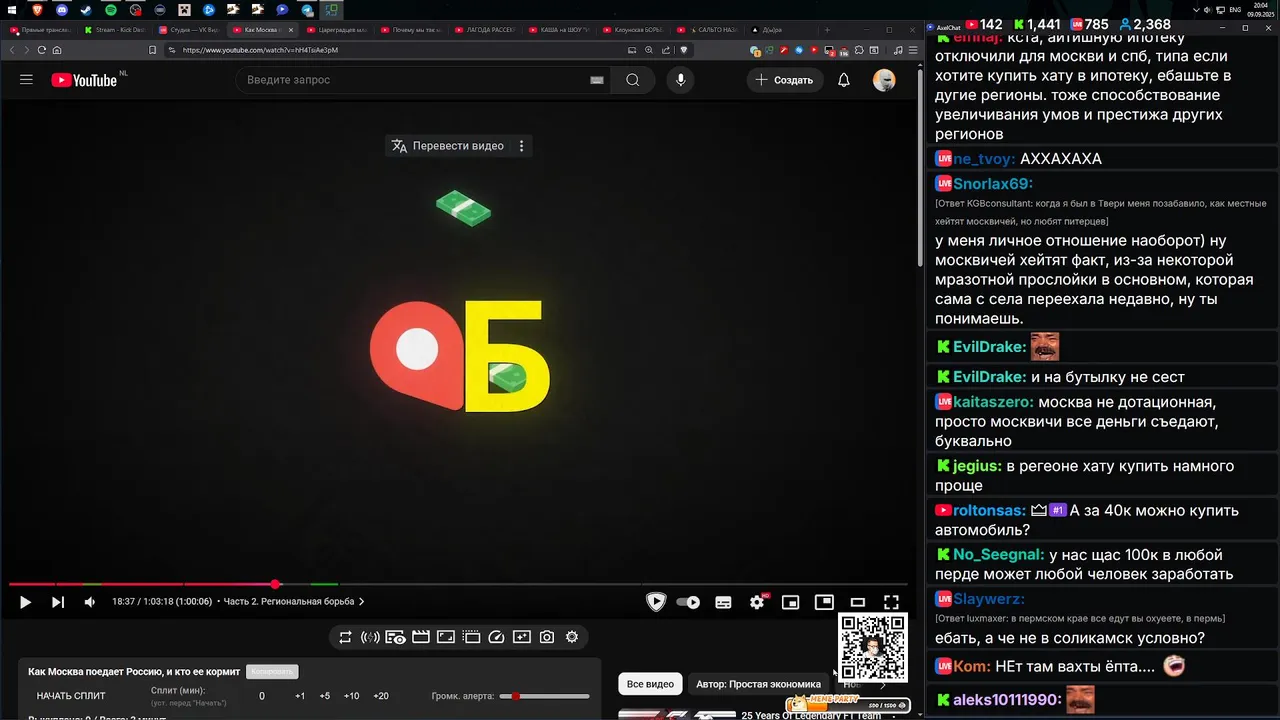
Task: Enter fullscreen video mode
Action: coord(891,602)
